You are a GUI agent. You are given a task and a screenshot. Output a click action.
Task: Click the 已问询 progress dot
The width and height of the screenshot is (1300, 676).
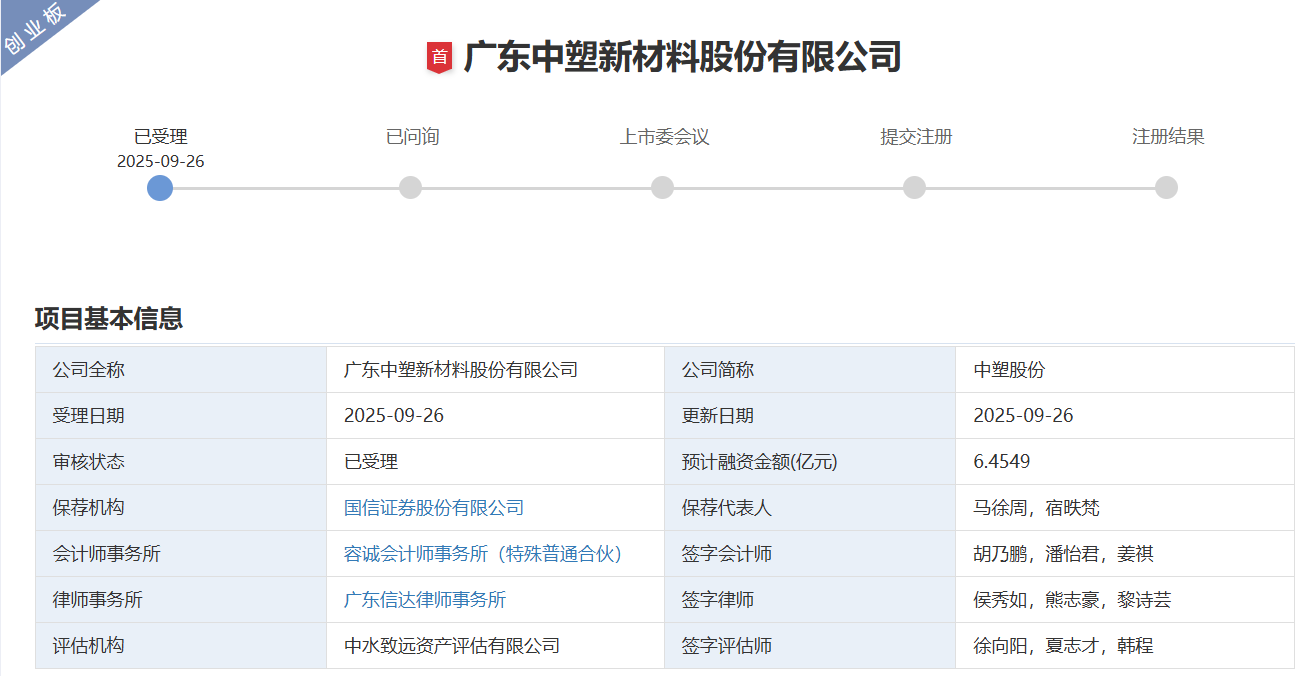(411, 188)
